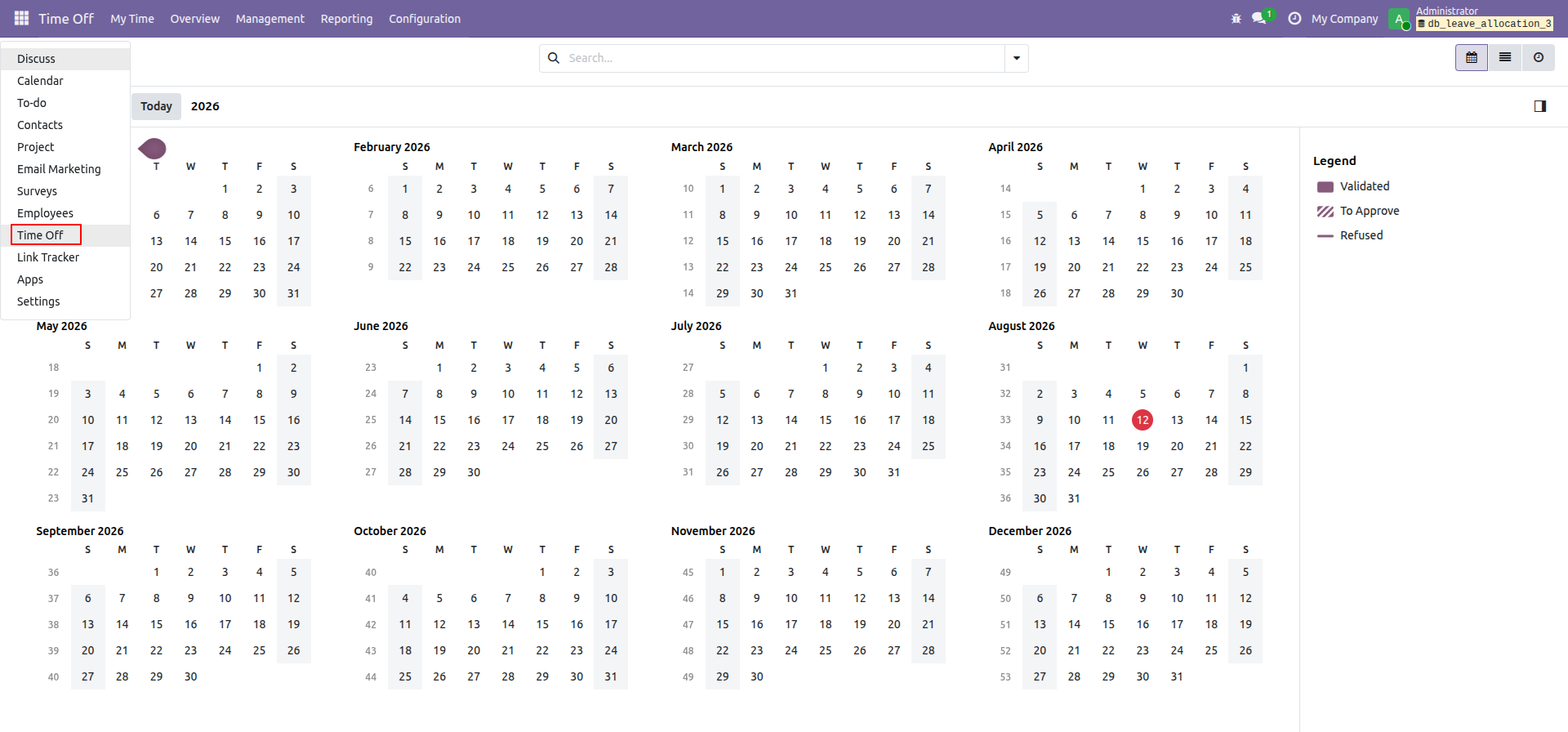Viewport: 1568px width, 732px height.
Task: Open Email Marketing from the apps menu
Action: (x=65, y=169)
